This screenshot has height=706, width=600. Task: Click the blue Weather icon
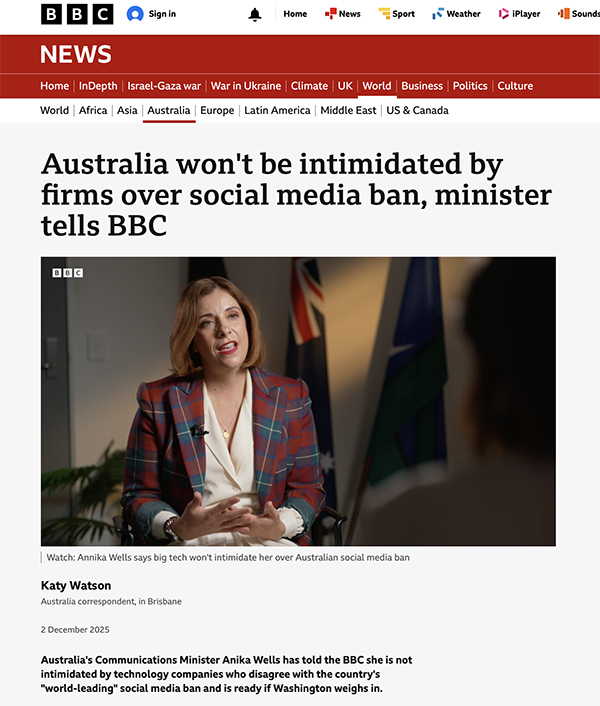(x=438, y=14)
